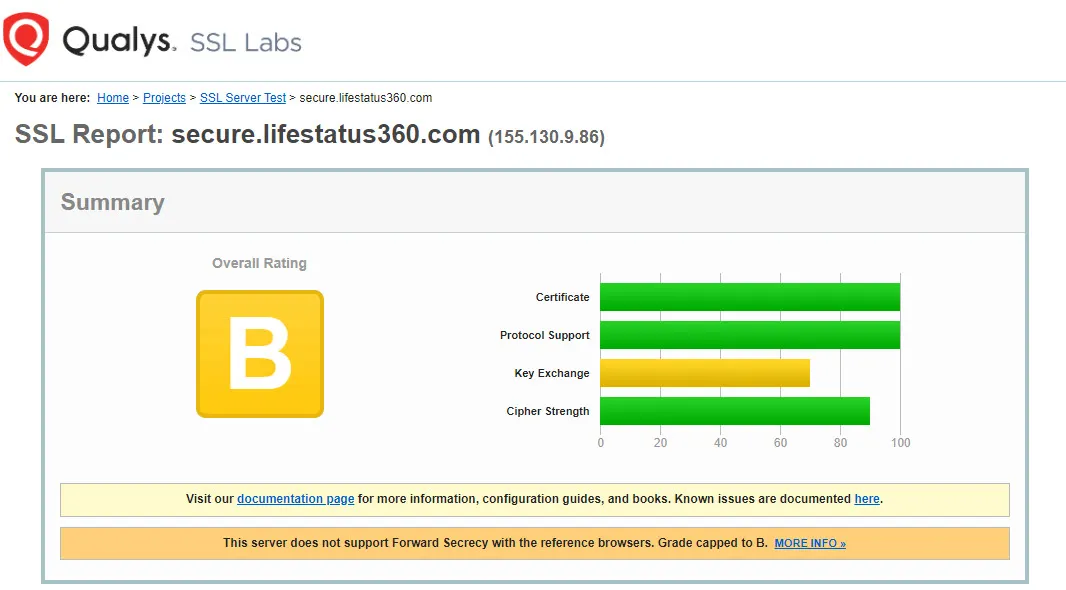Click the Cipher Strength chart label
Viewport: 1066px width, 590px height.
pyautogui.click(x=548, y=411)
